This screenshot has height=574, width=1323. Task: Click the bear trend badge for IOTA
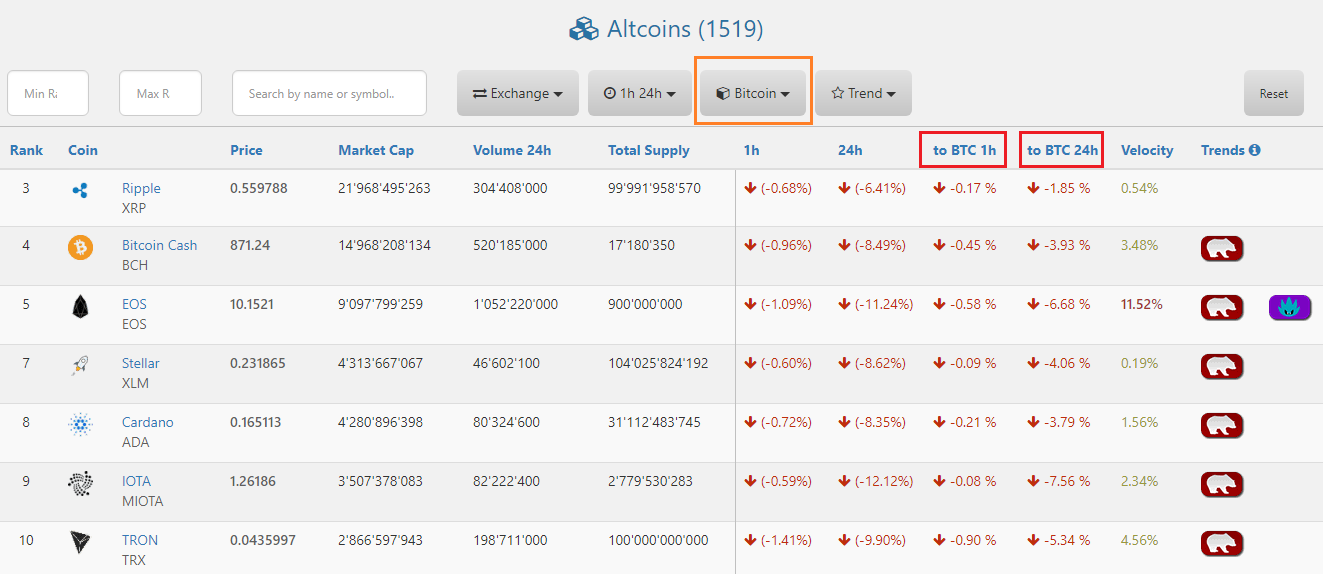pos(1221,484)
